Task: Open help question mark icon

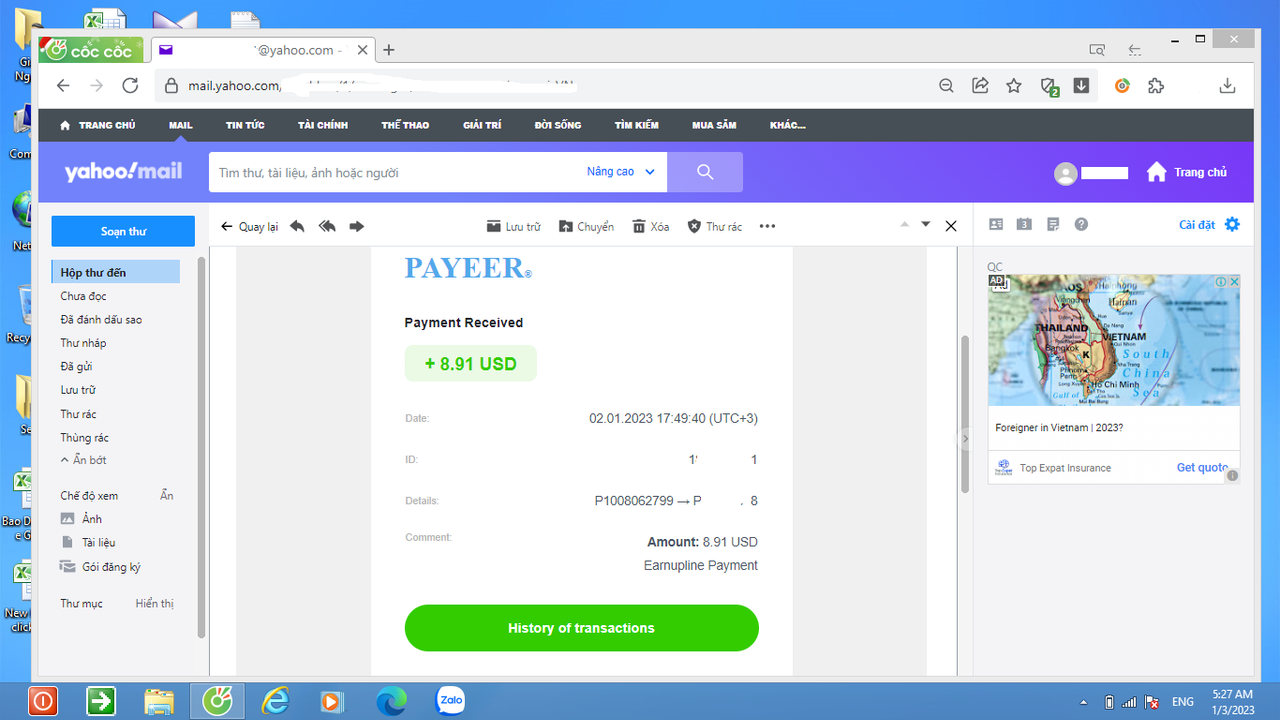Action: coord(1081,225)
